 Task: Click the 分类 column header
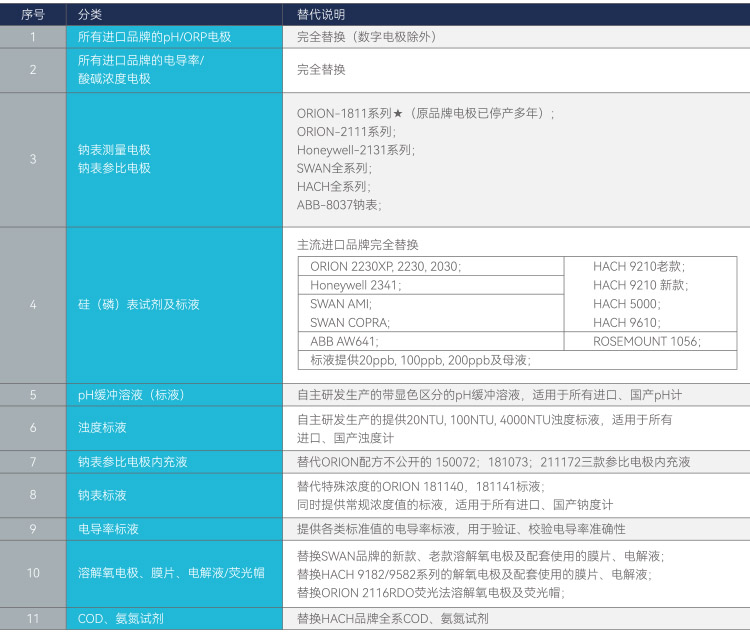point(174,14)
